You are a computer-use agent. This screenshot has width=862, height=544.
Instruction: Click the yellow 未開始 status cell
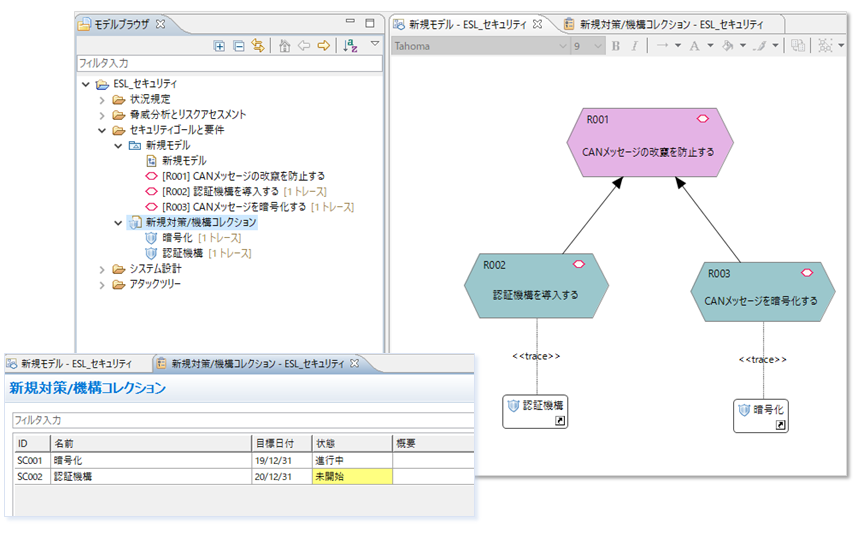352,476
